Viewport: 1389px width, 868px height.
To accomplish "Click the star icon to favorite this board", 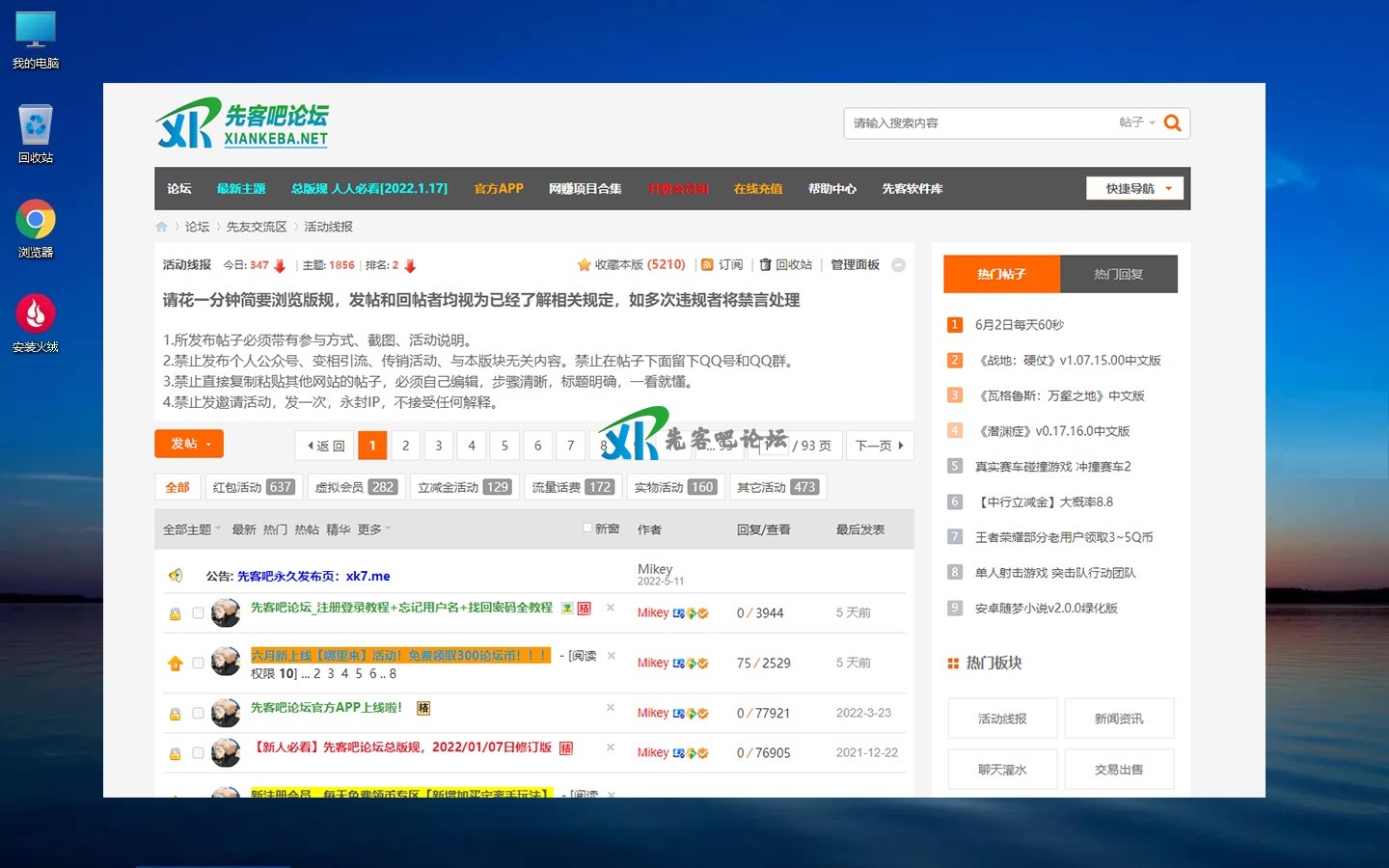I will 584,265.
